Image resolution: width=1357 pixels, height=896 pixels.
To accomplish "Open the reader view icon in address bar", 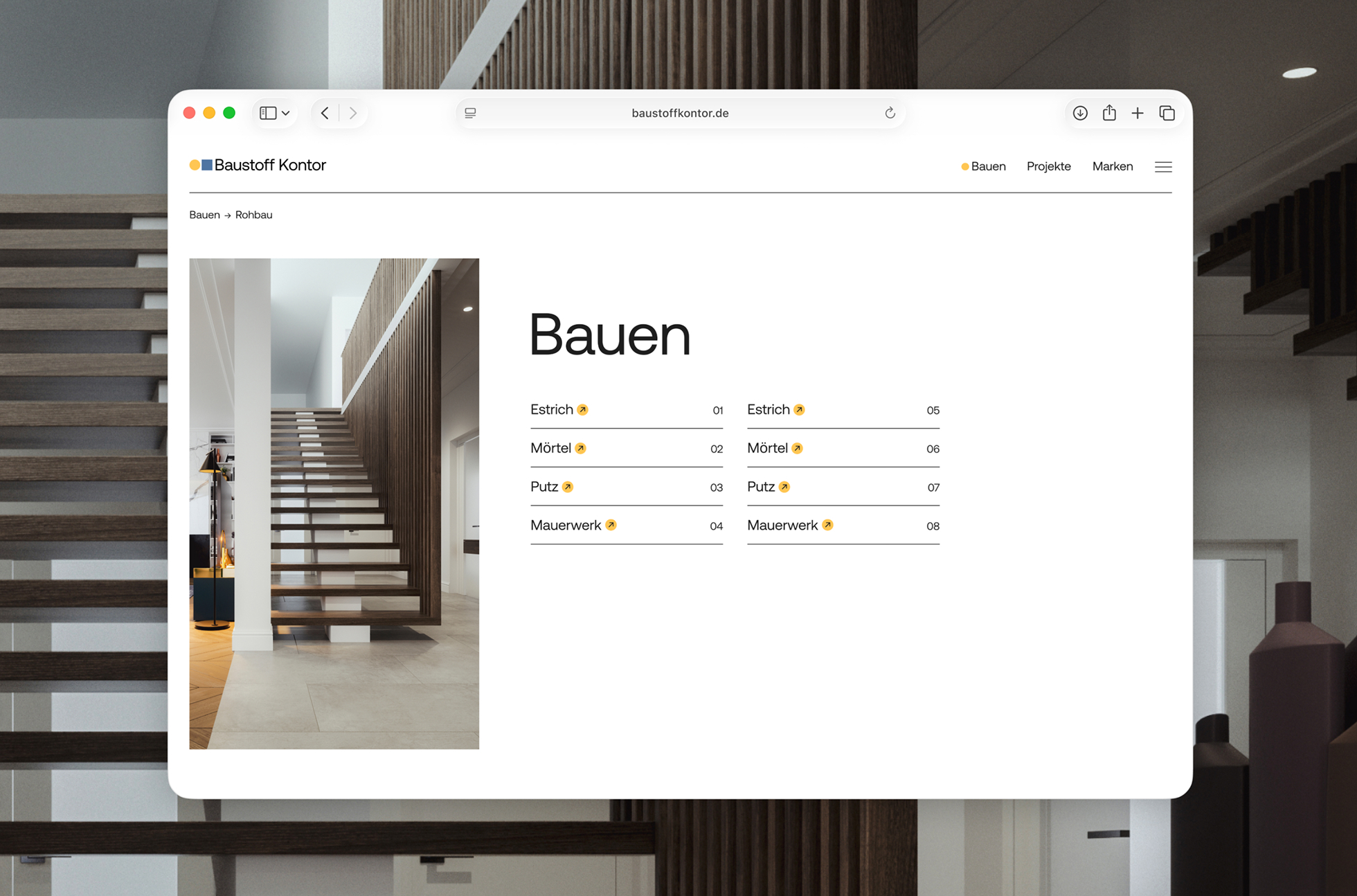I will point(470,113).
